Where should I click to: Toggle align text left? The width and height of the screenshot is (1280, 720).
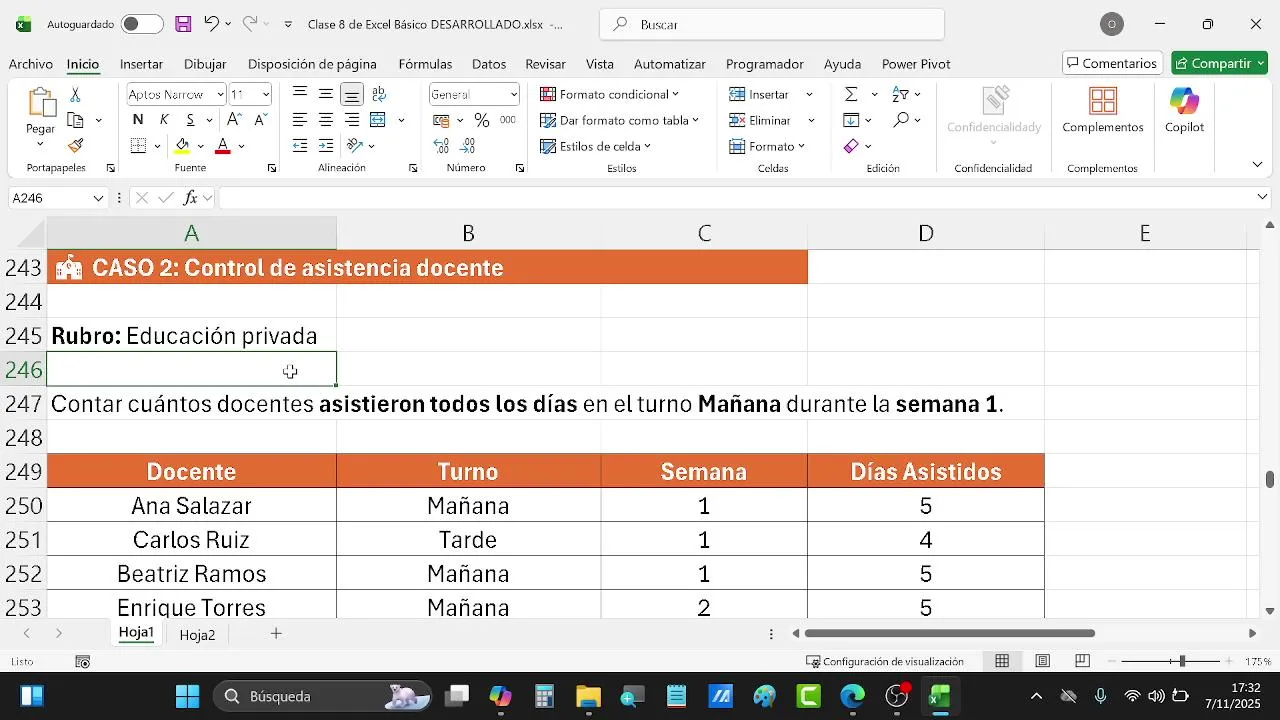pyautogui.click(x=300, y=120)
